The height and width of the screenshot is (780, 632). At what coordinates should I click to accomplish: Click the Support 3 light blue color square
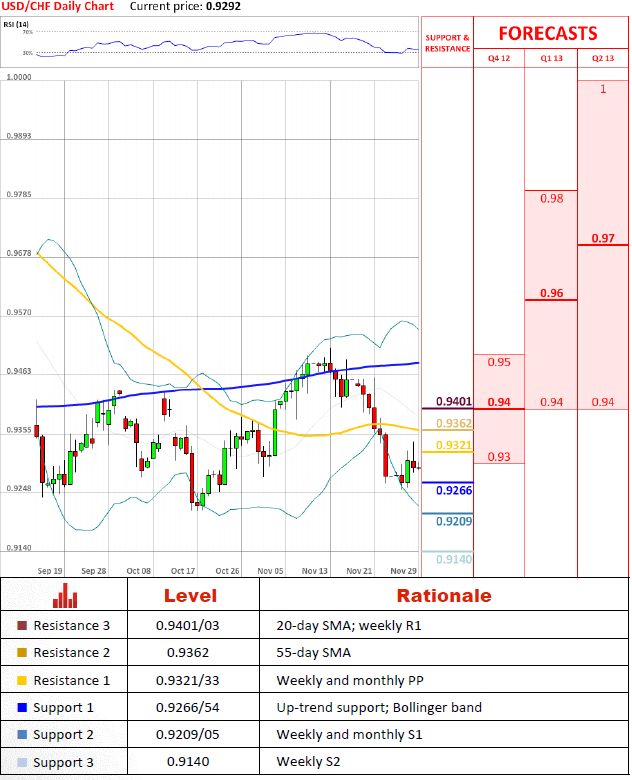click(x=22, y=762)
